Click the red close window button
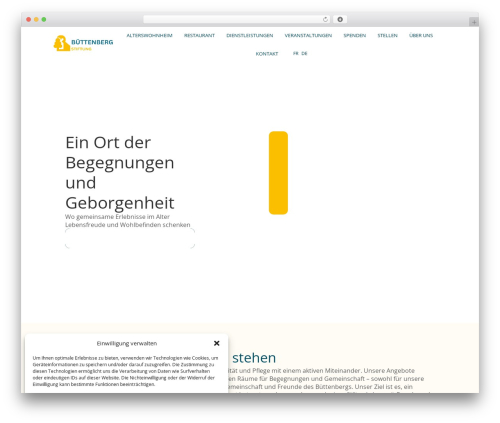The height and width of the screenshot is (423, 500). (29, 19)
